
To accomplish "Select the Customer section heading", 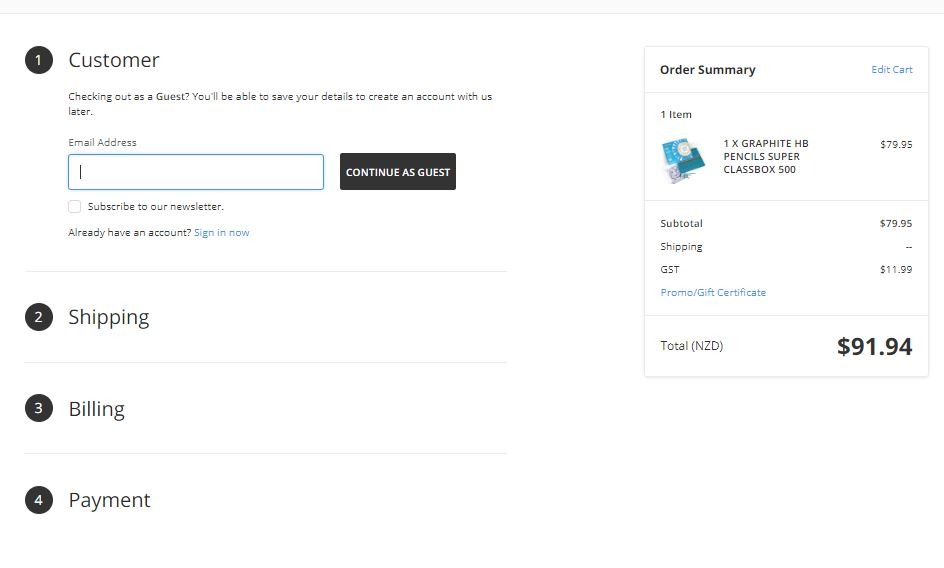I will pyautogui.click(x=114, y=60).
